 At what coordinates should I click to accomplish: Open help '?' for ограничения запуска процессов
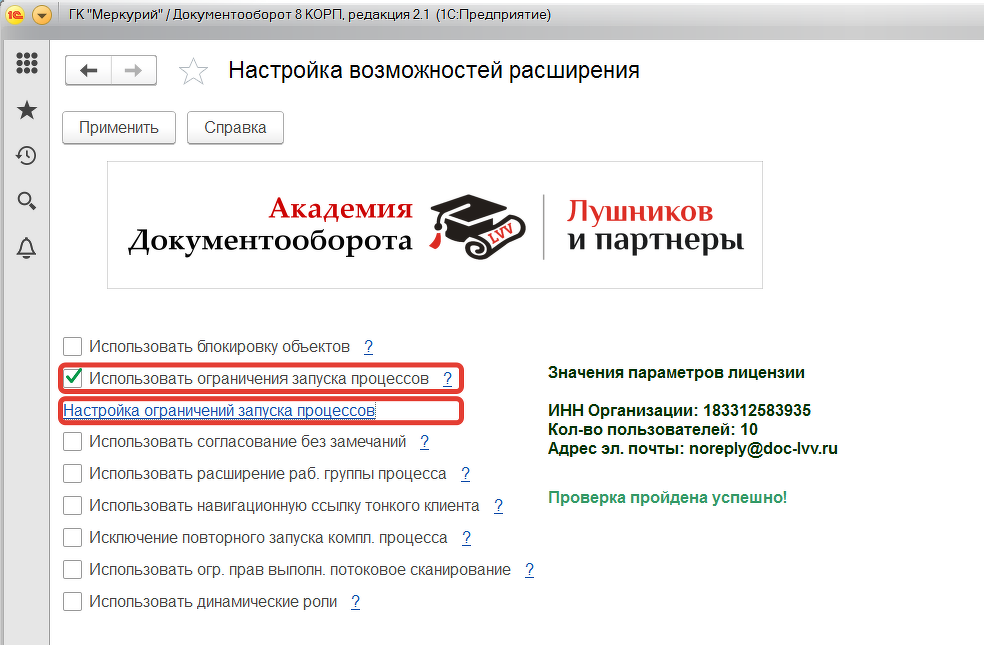(x=447, y=378)
